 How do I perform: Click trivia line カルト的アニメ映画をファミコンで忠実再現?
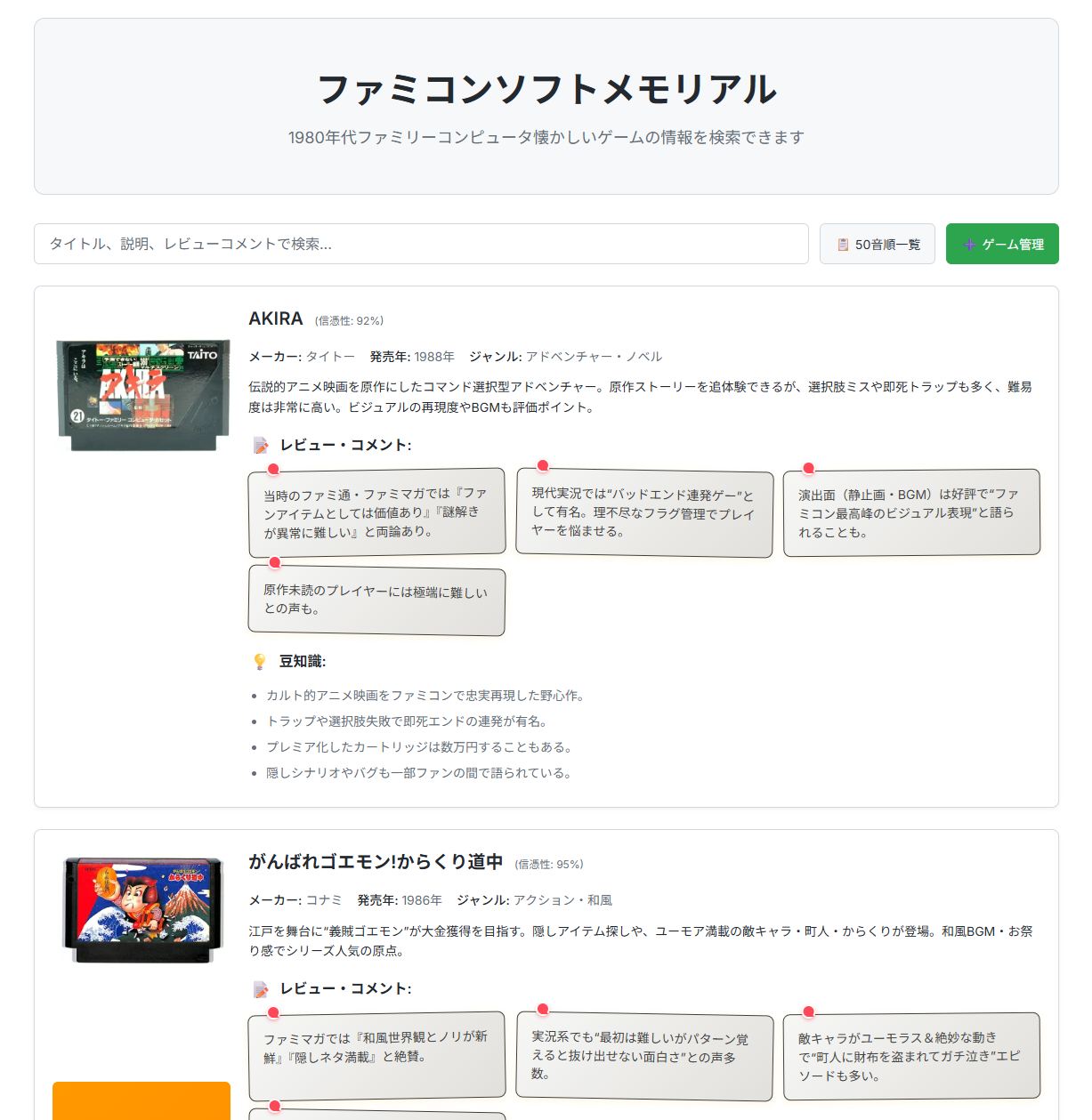click(425, 696)
